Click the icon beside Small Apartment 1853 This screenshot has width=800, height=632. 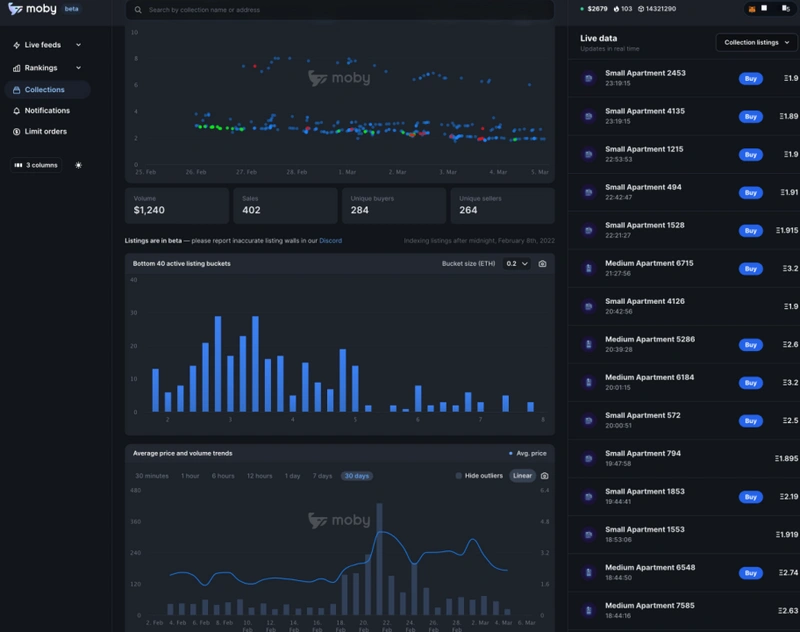588,496
